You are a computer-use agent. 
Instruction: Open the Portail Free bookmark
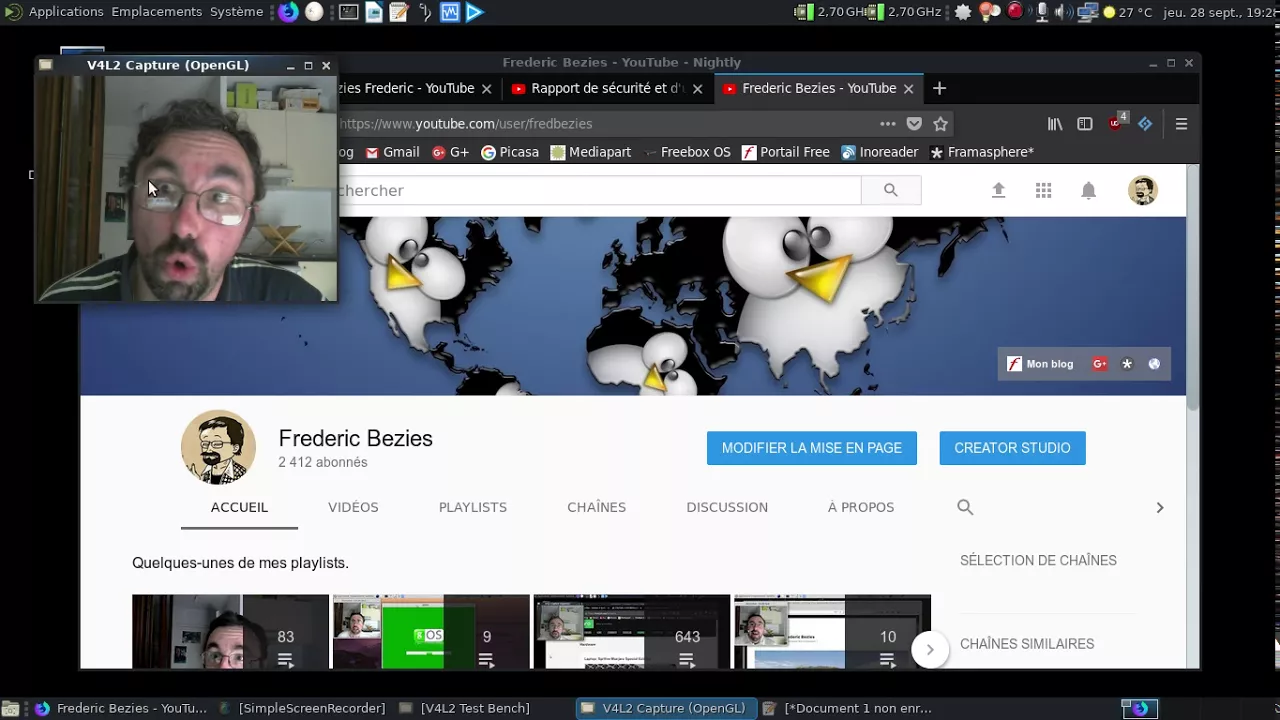click(x=786, y=152)
